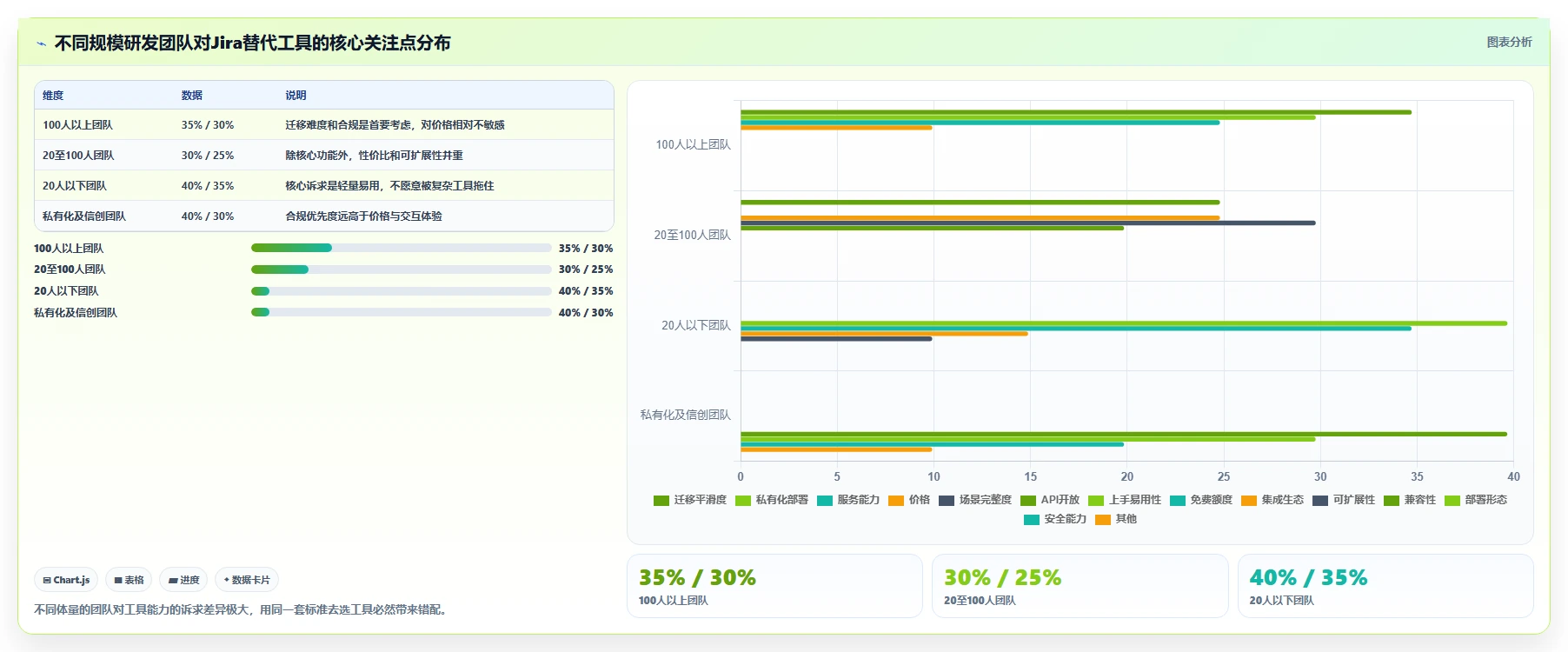The height and width of the screenshot is (652, 1568).
Task: Select the 100人以上团队 table row name
Action: coord(77,125)
